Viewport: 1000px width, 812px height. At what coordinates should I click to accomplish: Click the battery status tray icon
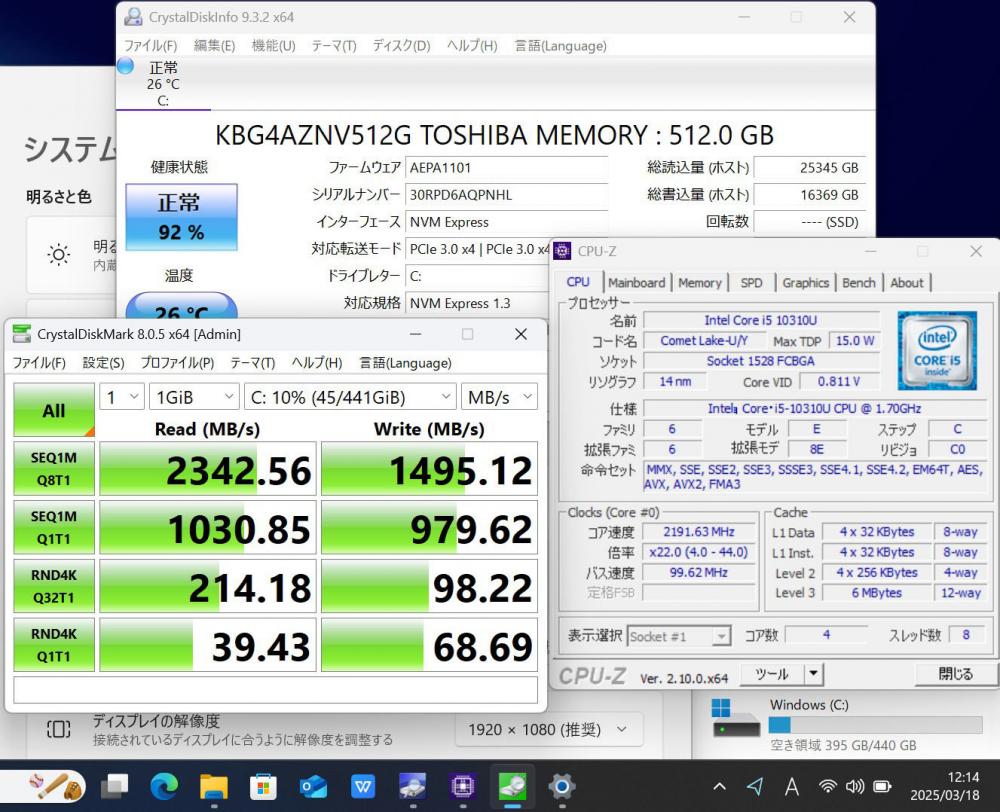882,786
